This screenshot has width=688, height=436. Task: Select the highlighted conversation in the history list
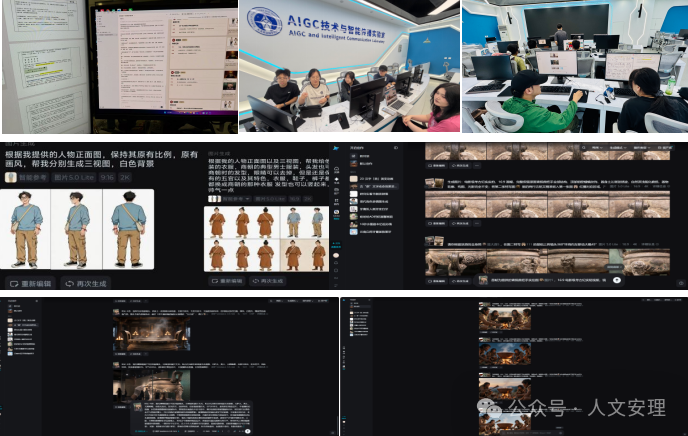(373, 186)
